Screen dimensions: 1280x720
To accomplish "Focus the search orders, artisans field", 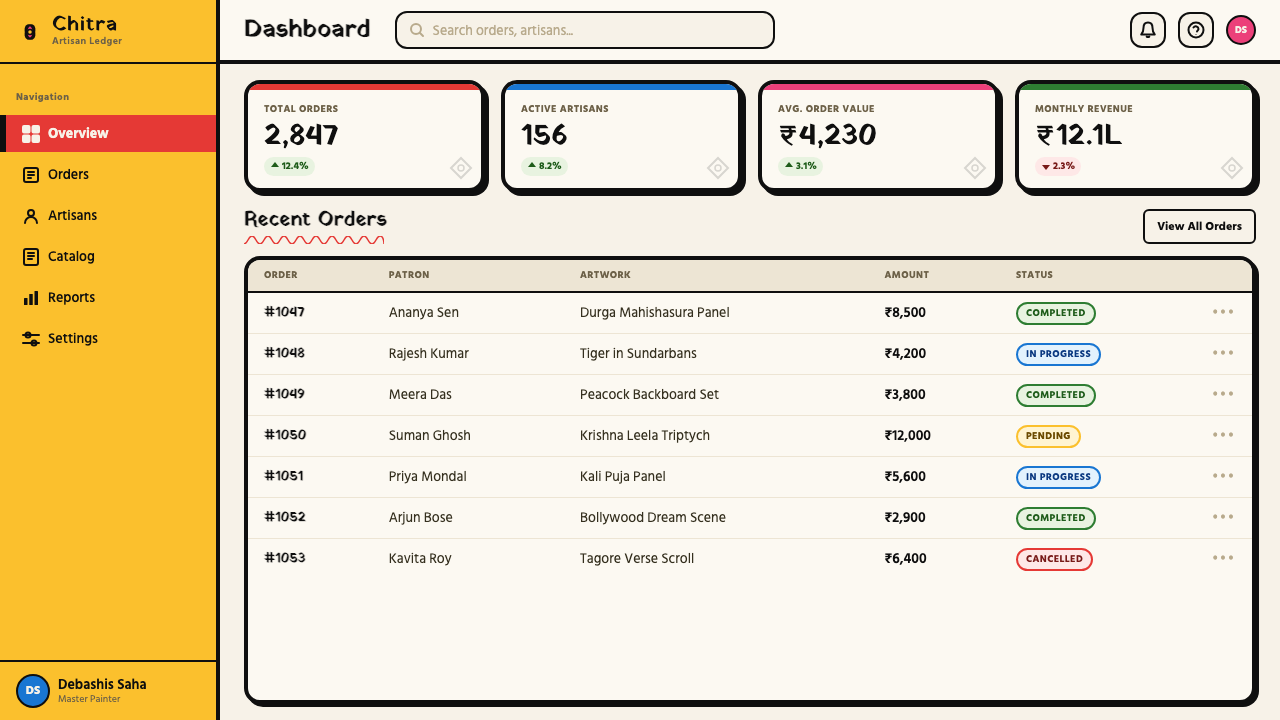I will coord(585,30).
